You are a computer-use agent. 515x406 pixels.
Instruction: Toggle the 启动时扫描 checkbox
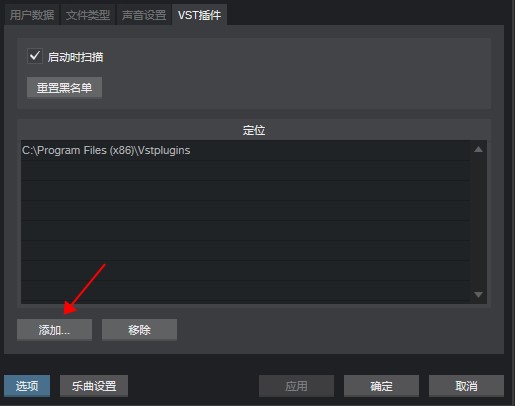35,56
